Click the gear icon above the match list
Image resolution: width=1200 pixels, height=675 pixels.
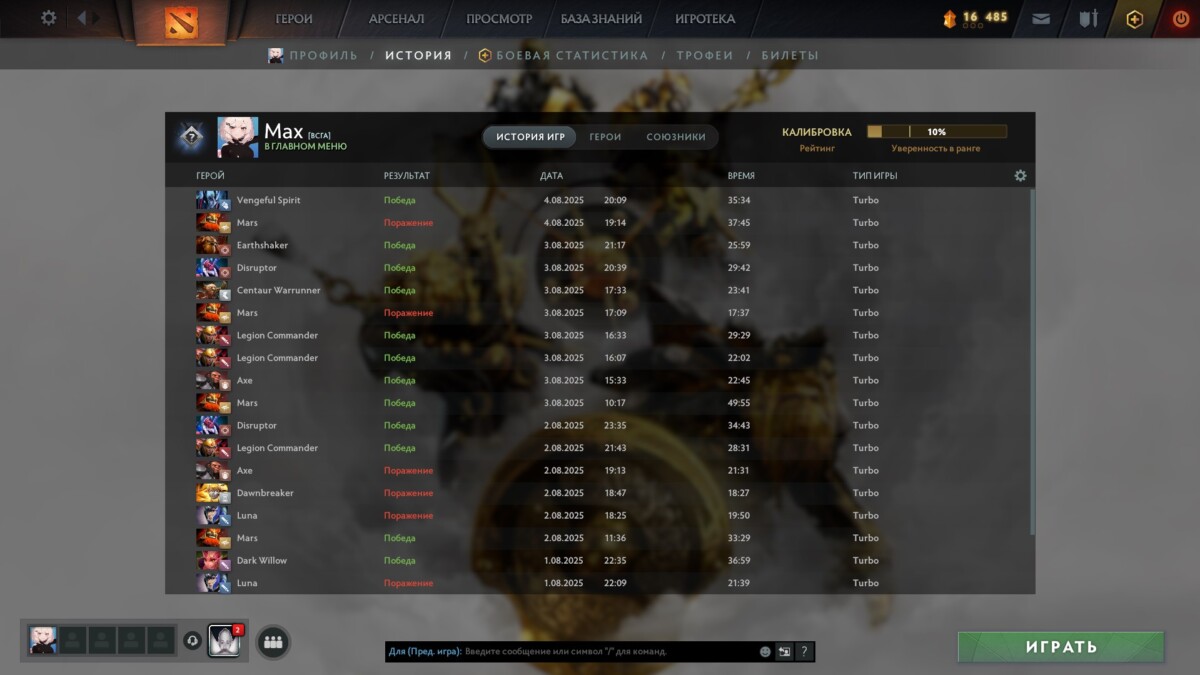pos(1020,174)
